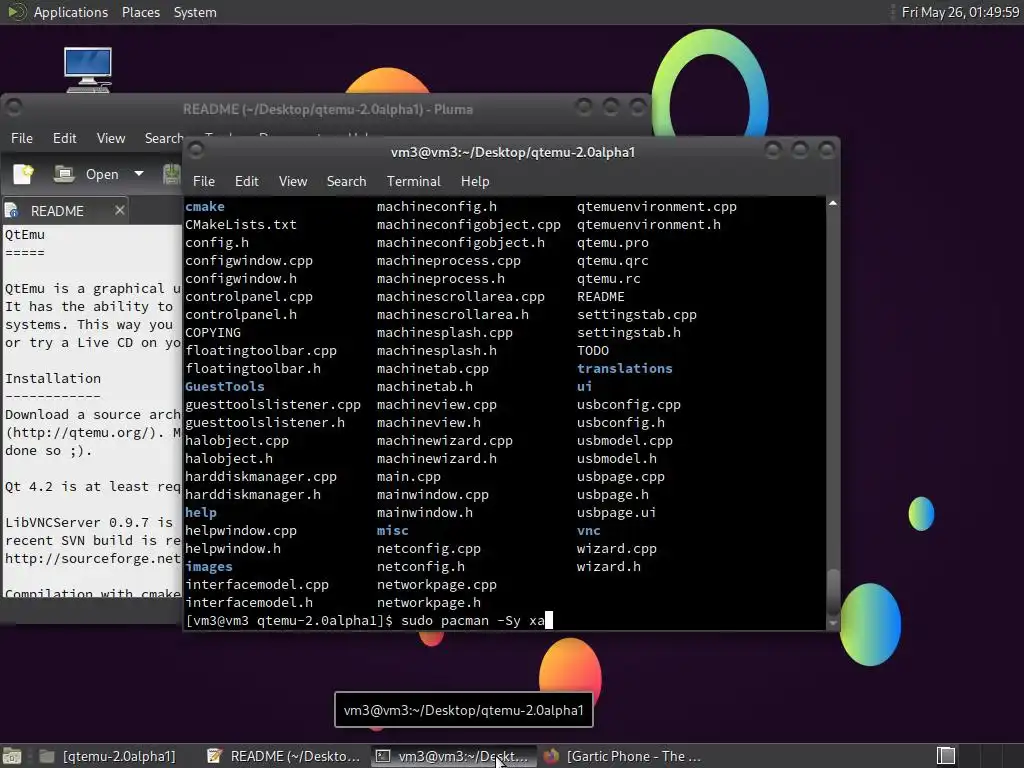1024x768 pixels.
Task: Click the misc directory in terminal listing
Action: 392,531
